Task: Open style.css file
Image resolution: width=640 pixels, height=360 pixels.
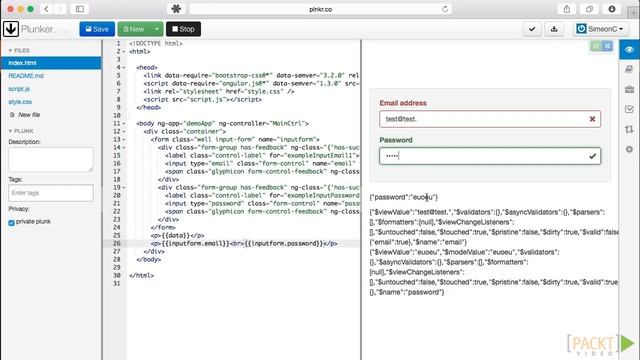Action: pyautogui.click(x=20, y=102)
